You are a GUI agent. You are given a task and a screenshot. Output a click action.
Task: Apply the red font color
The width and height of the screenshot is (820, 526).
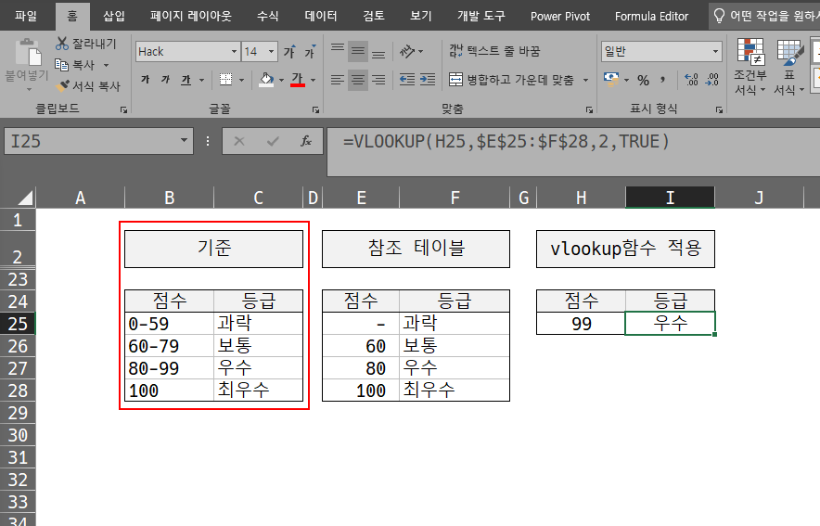click(298, 79)
